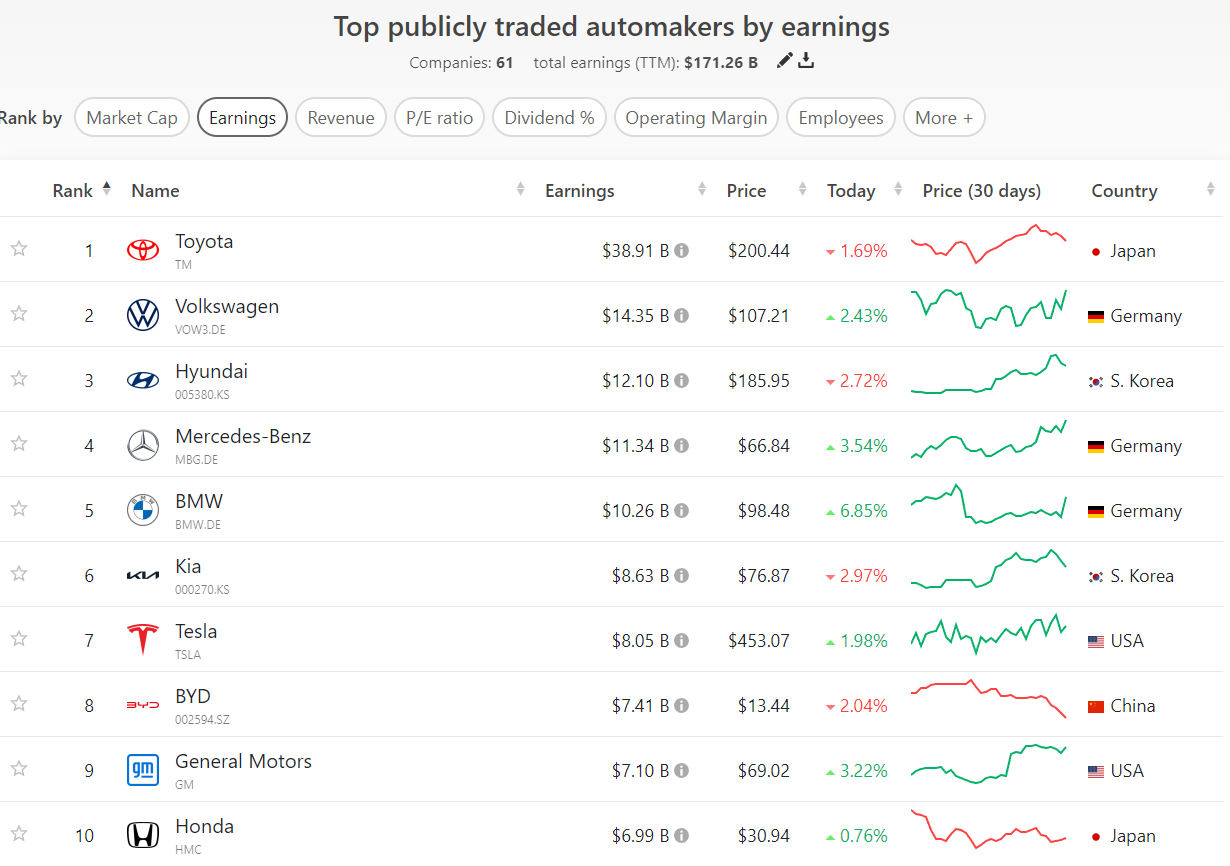1230x866 pixels.
Task: Click the Volkswagen logo icon
Action: 143,315
